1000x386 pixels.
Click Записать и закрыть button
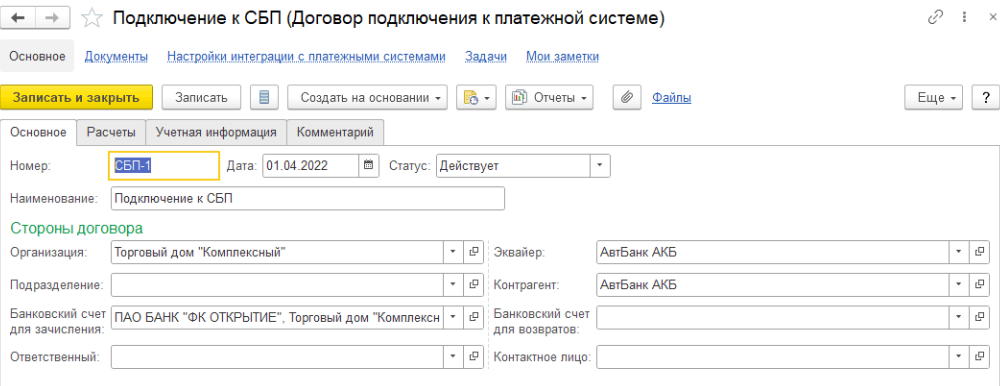77,98
